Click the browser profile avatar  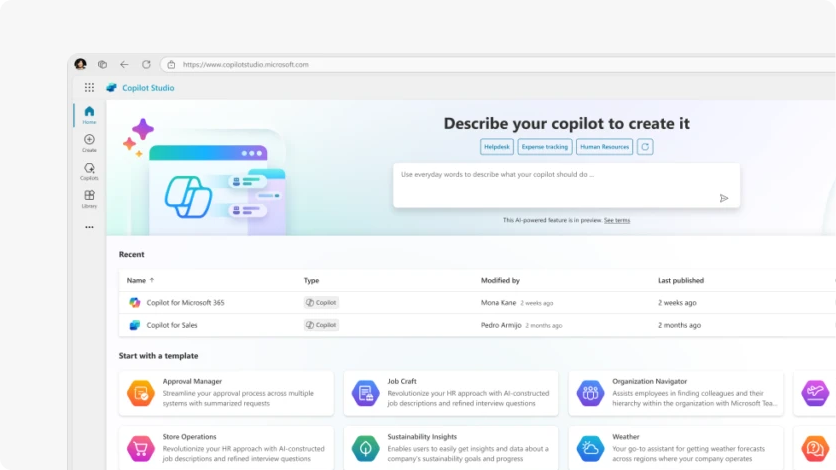tap(81, 64)
